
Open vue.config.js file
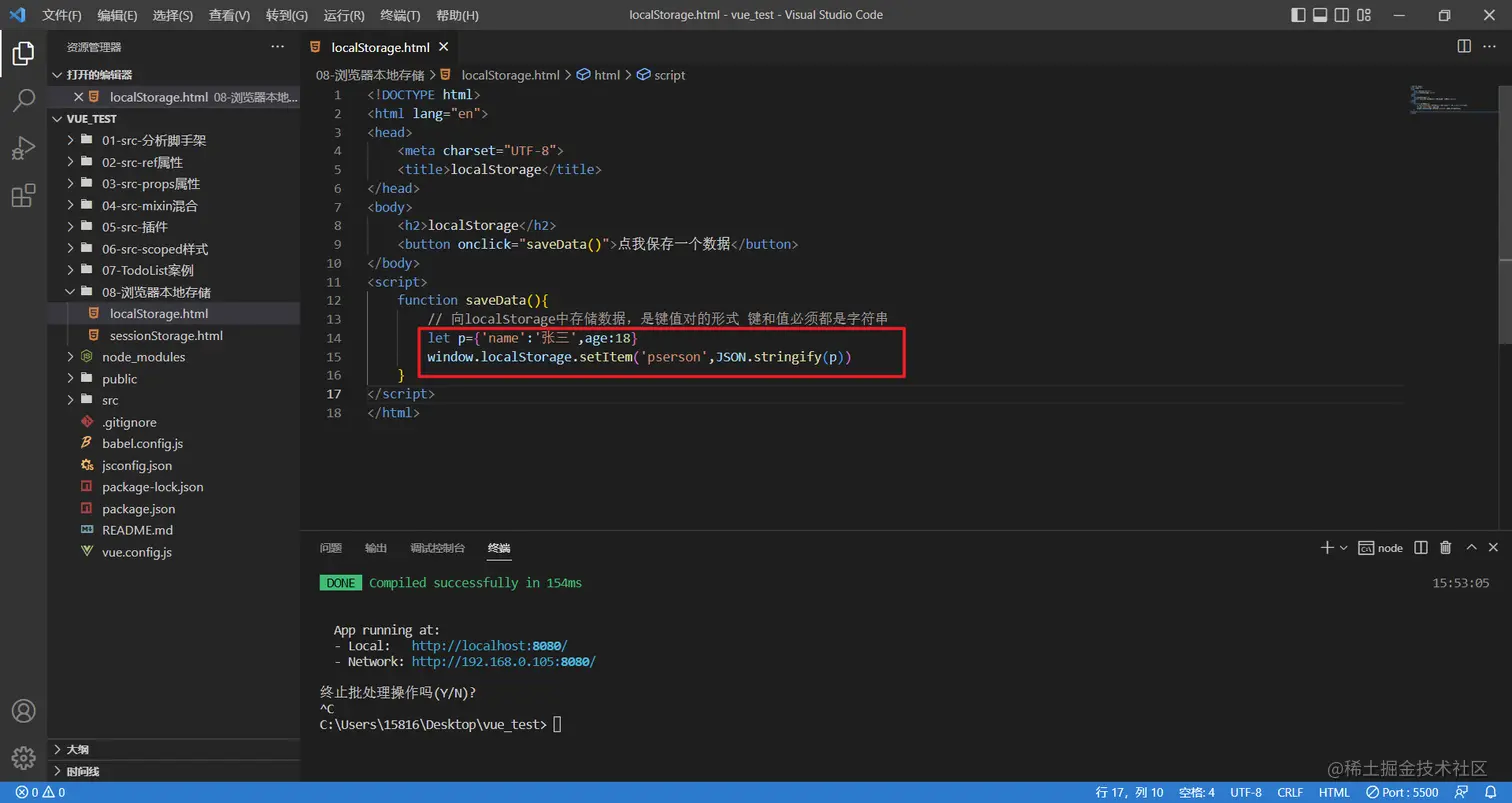(x=174, y=552)
